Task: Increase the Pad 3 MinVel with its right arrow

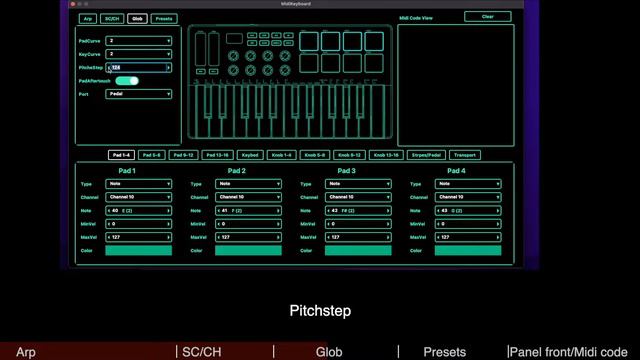Action: 388,224
